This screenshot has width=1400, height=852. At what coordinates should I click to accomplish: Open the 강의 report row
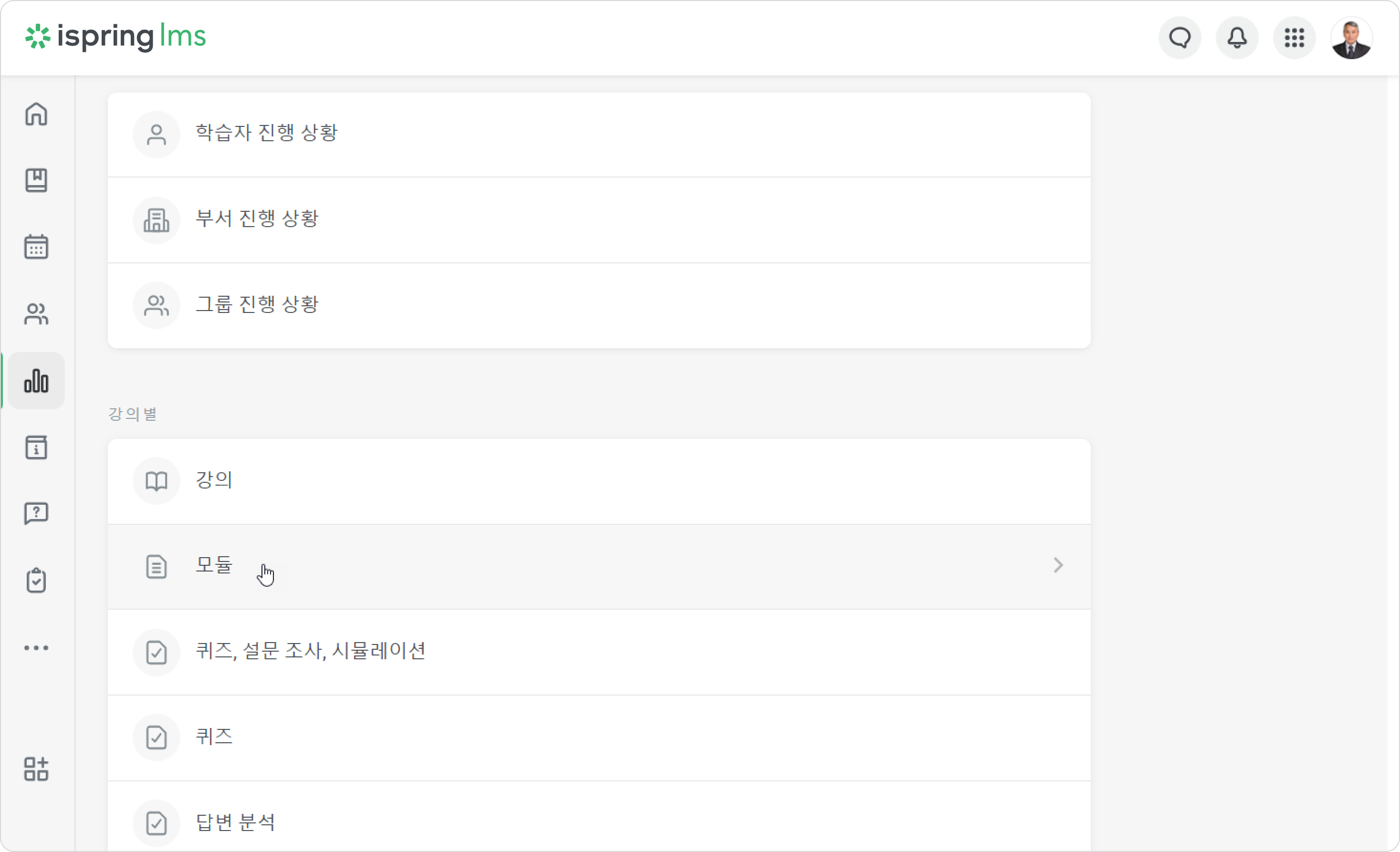click(599, 482)
